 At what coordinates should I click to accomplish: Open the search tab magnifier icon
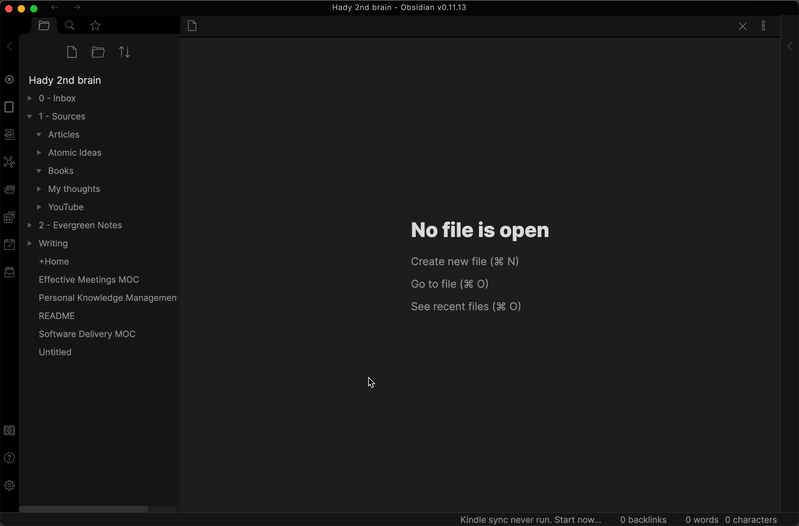click(x=70, y=25)
